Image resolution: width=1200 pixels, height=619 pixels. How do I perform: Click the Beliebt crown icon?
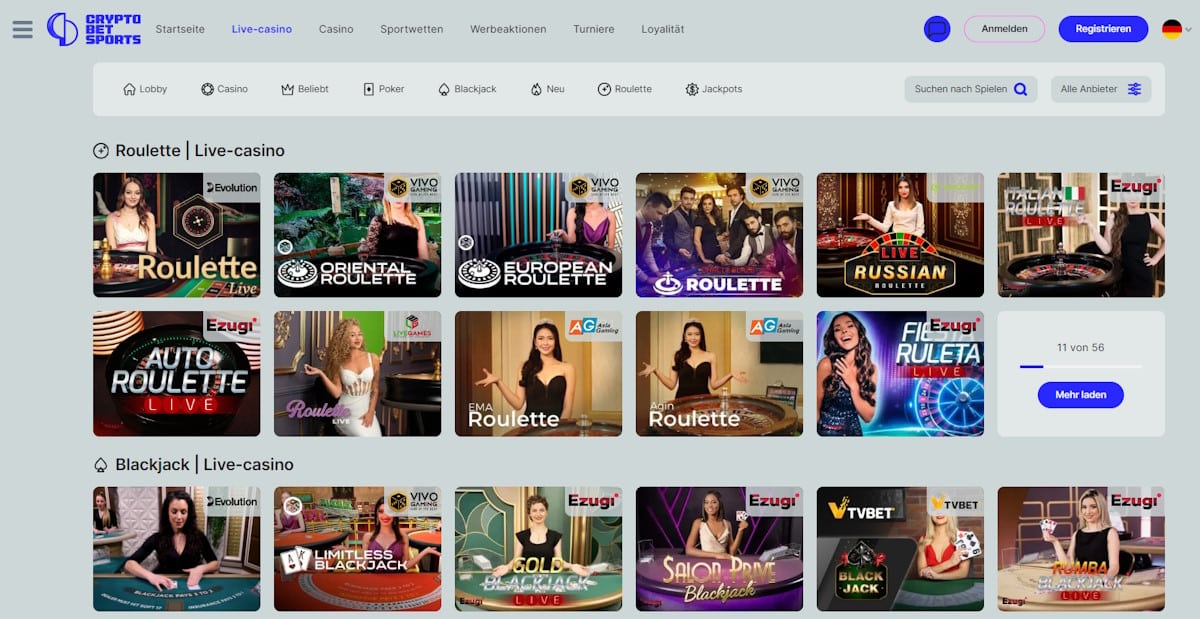[288, 89]
